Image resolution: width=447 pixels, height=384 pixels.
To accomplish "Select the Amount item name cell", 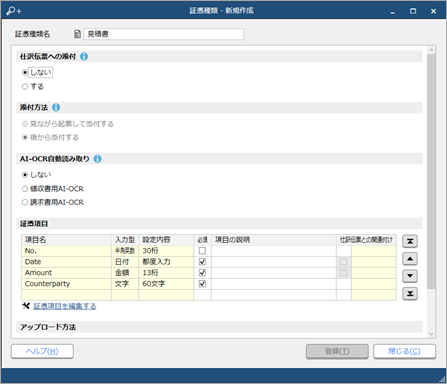I will (66, 273).
